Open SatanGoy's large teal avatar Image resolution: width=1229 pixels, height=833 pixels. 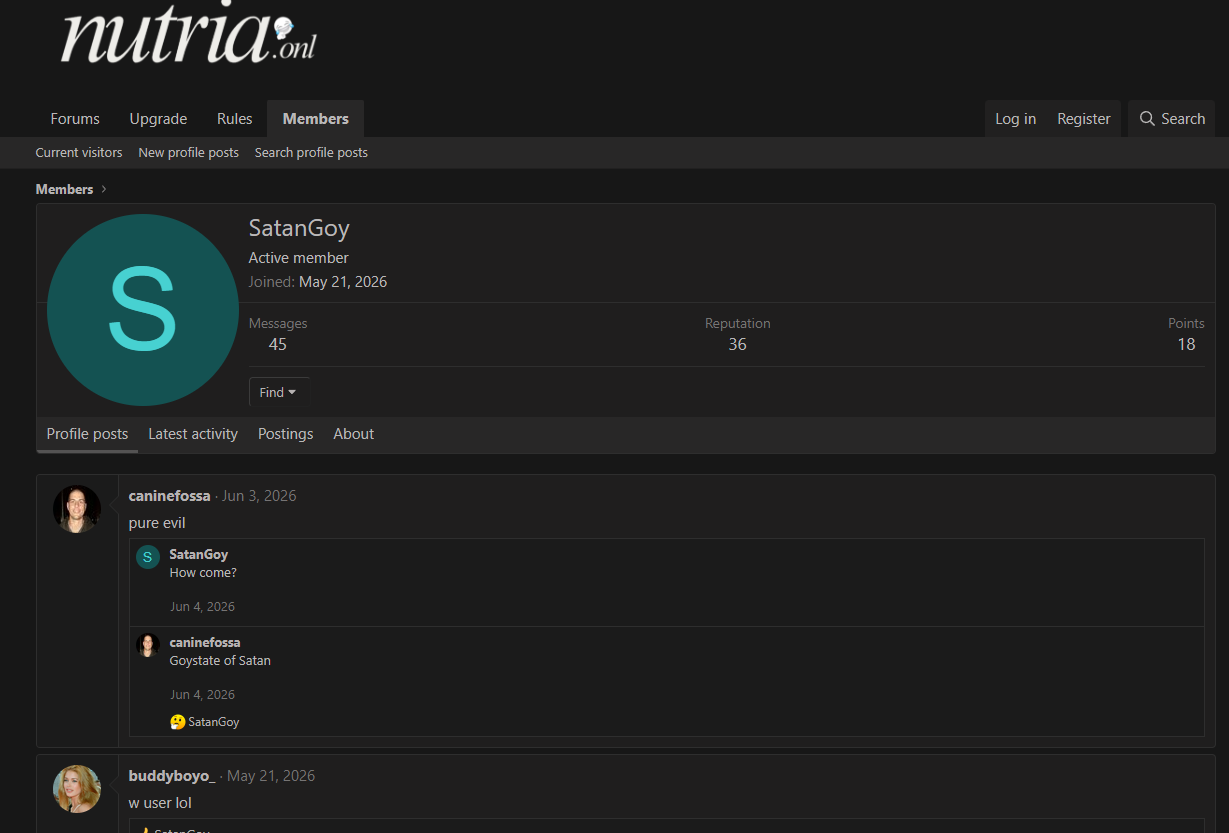click(143, 310)
